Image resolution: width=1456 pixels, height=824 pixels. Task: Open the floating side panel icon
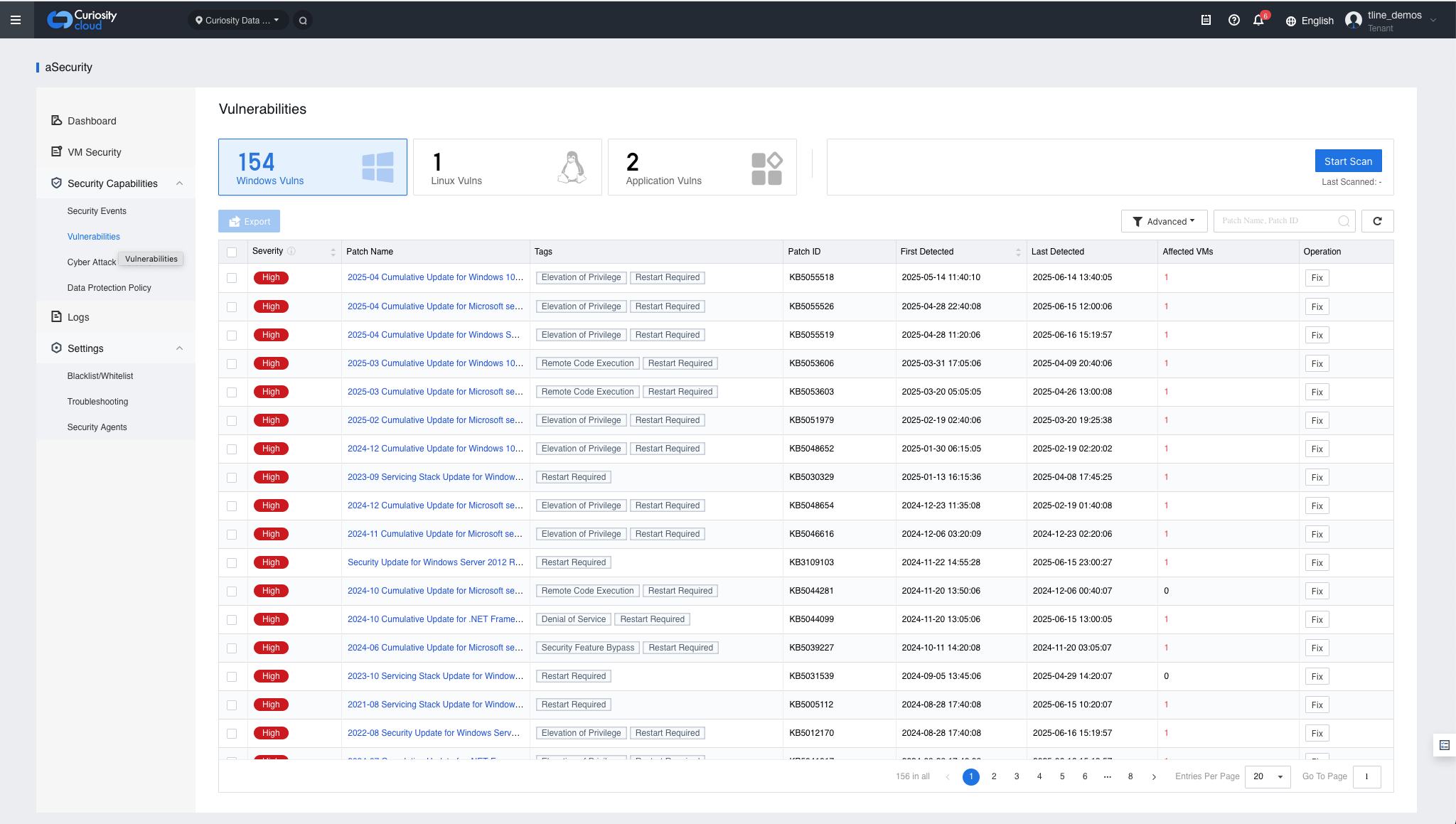coord(1445,745)
